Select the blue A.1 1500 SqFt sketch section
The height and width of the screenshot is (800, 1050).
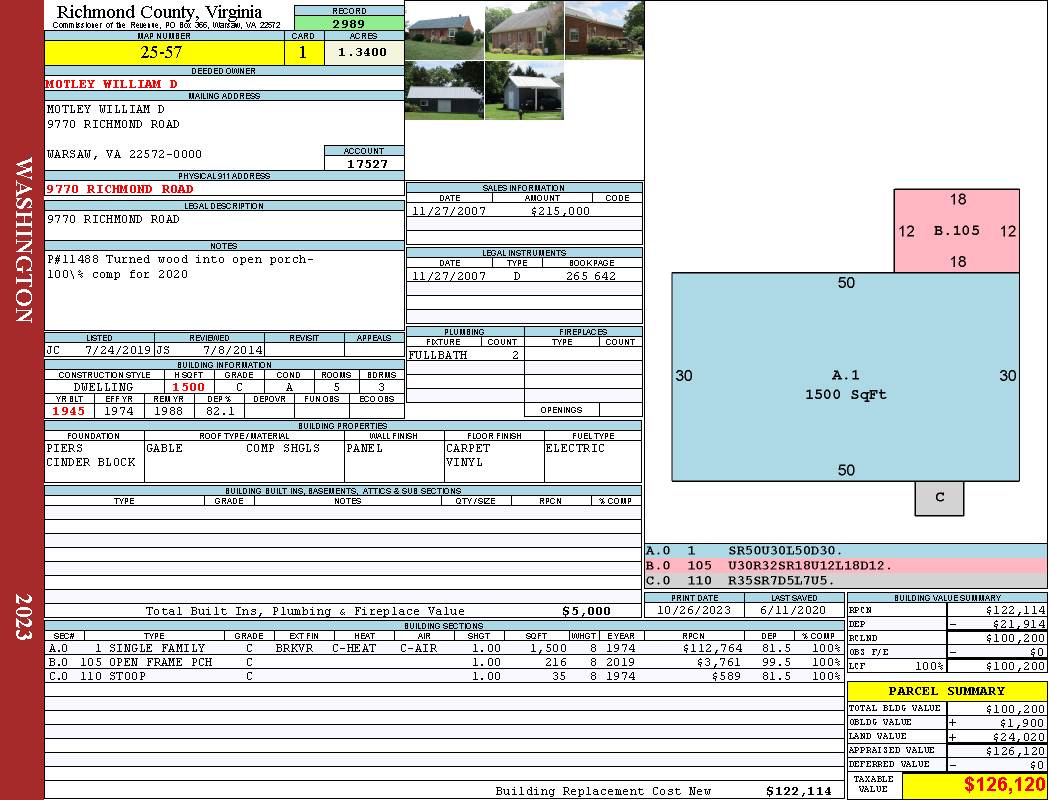(845, 377)
